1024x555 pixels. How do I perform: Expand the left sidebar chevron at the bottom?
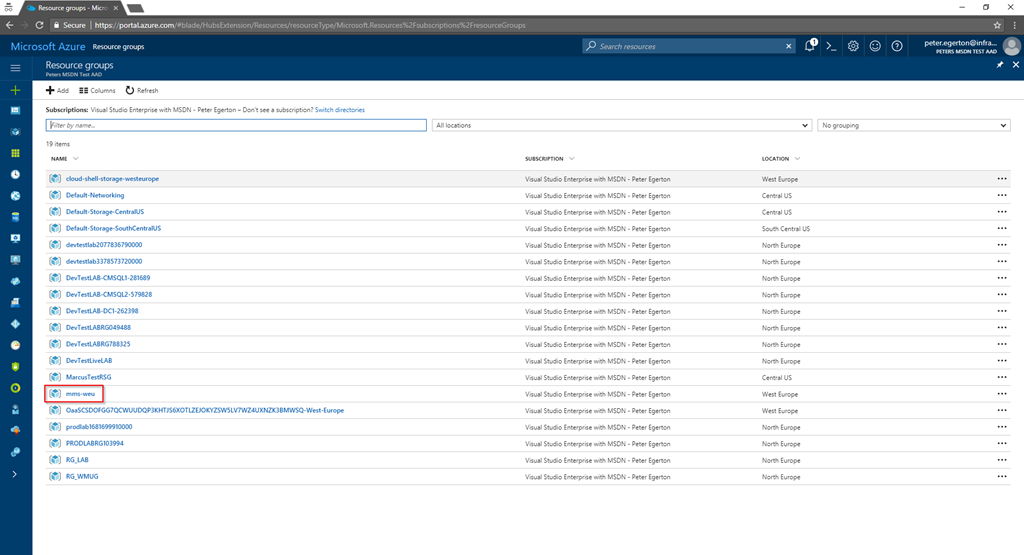[15, 473]
